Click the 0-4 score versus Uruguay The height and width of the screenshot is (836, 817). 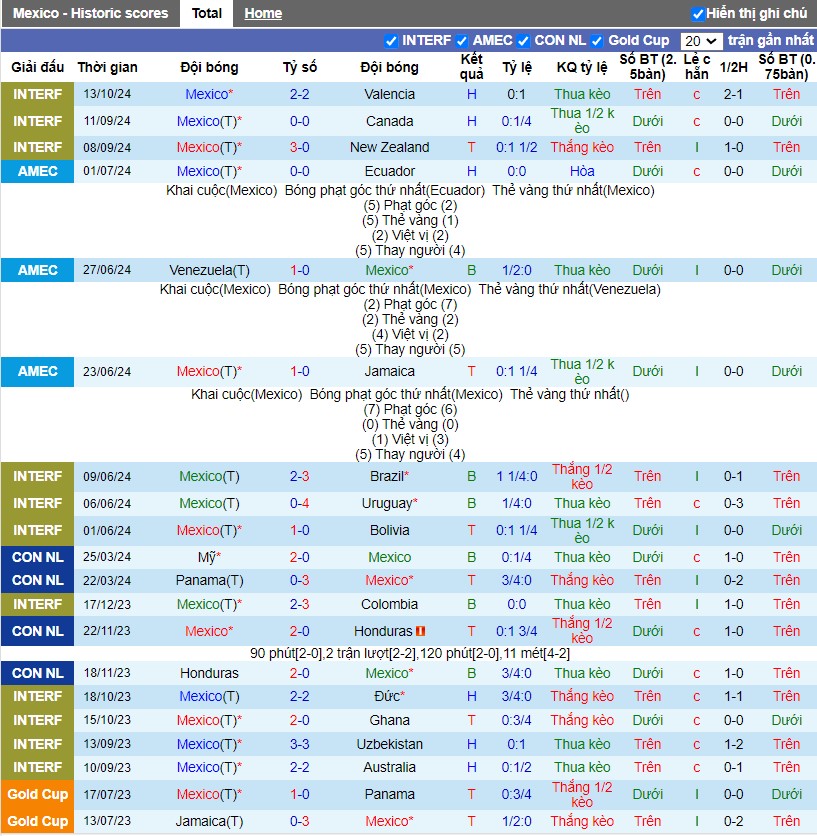[x=300, y=503]
